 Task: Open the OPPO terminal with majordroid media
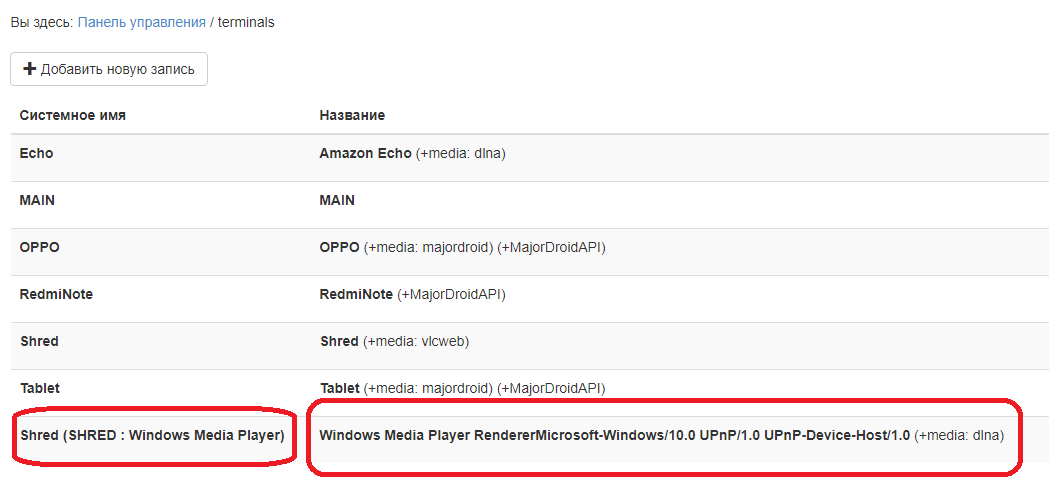pos(339,247)
